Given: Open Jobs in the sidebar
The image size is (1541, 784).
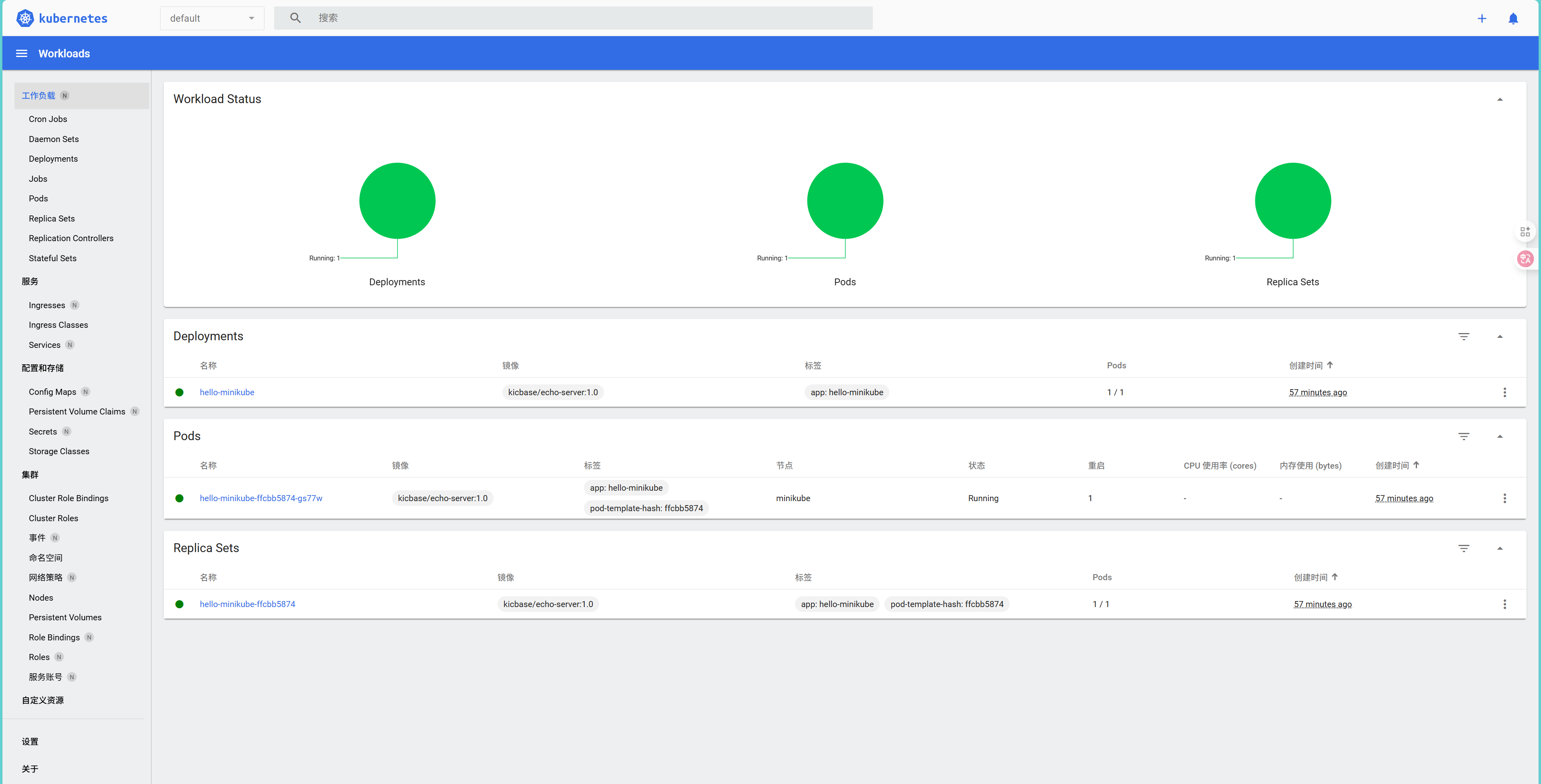Looking at the screenshot, I should [38, 179].
